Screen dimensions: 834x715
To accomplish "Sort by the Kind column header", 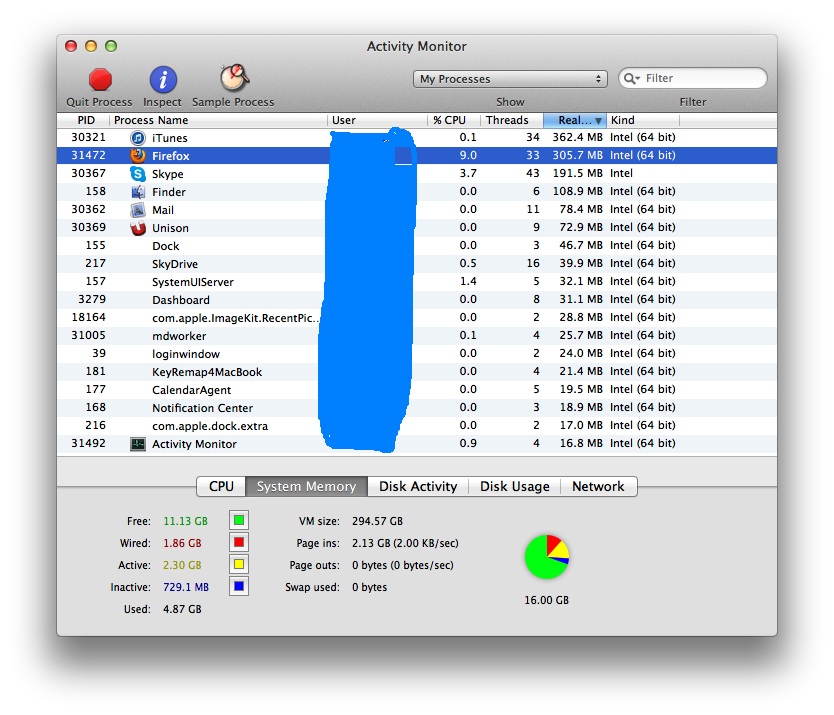I will pos(643,120).
